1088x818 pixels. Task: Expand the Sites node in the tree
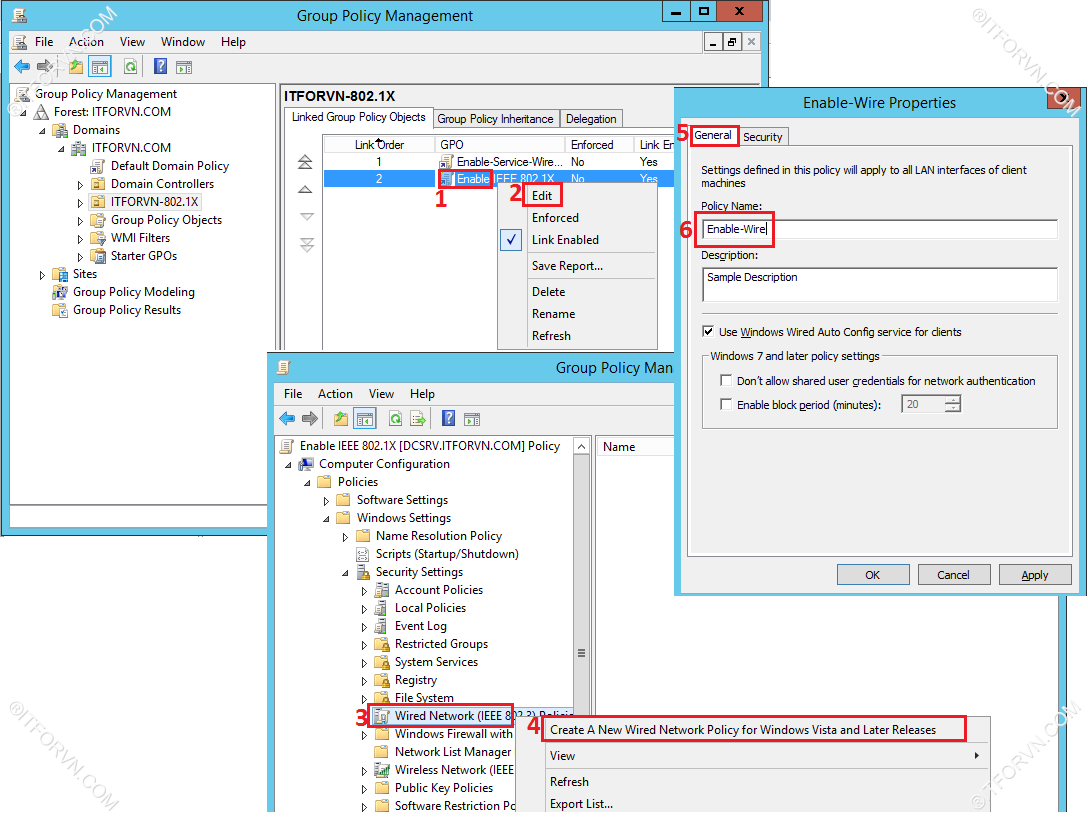coord(43,274)
